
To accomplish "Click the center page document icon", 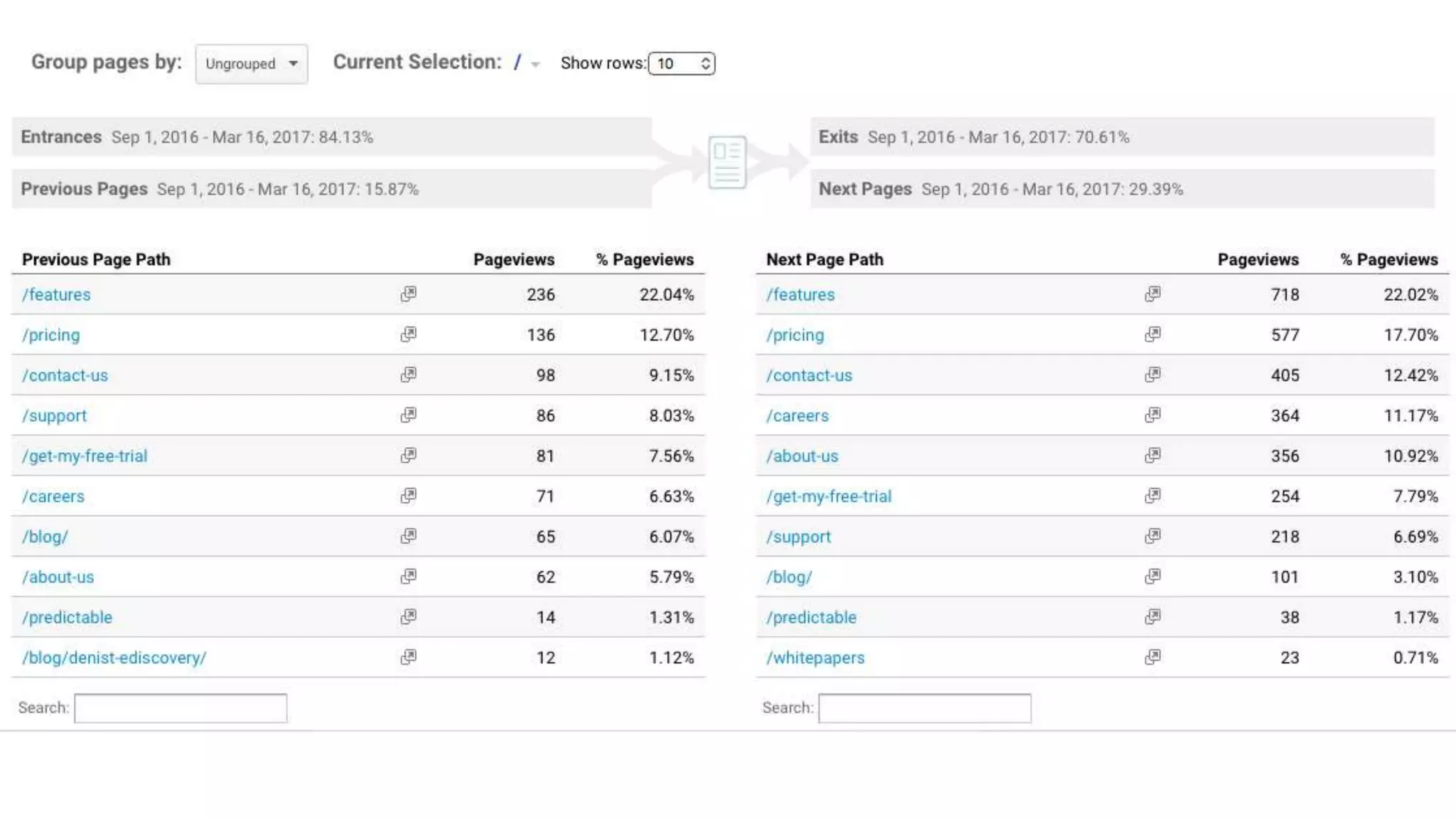I will pos(727,163).
